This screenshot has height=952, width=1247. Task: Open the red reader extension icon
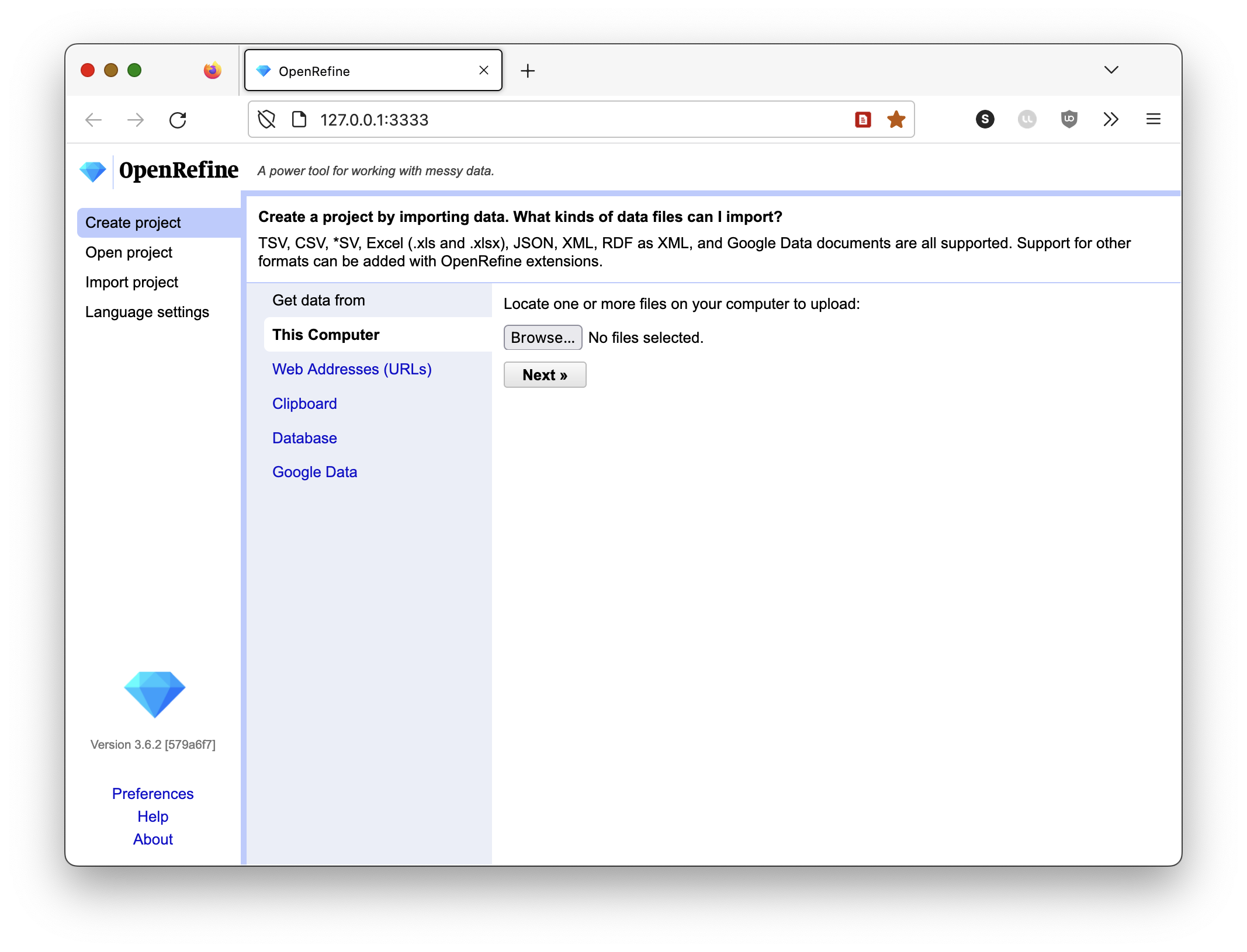point(862,120)
